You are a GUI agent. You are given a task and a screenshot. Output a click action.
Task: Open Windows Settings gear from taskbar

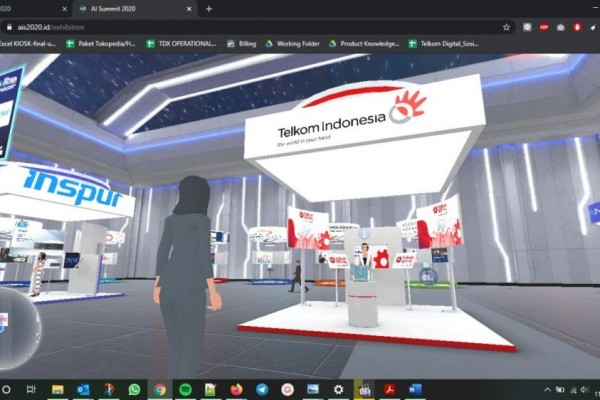pos(338,390)
